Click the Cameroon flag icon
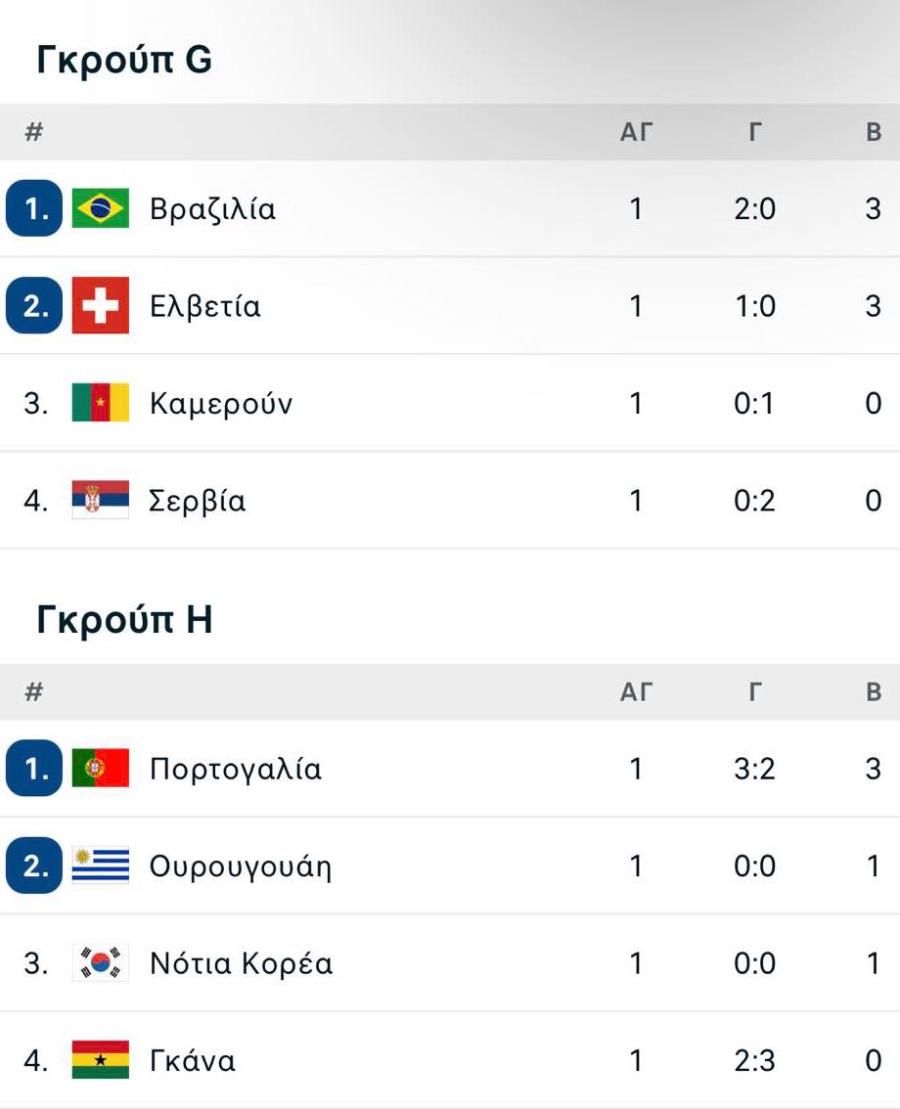900x1109 pixels. click(x=100, y=402)
